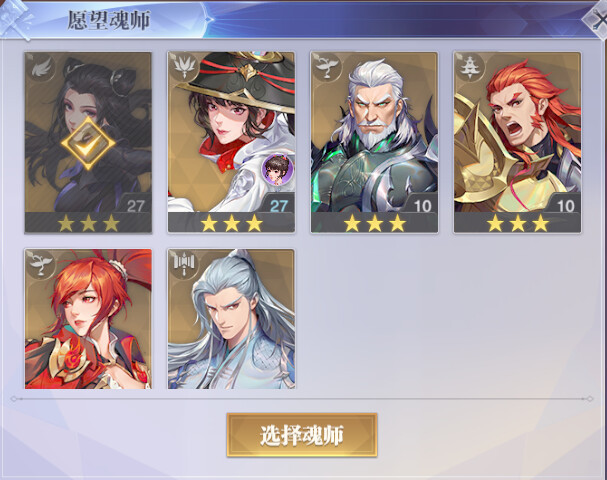Uncheck the gold checkmark on black-haired girl card
Viewport: 607px width, 480px height.
click(88, 144)
